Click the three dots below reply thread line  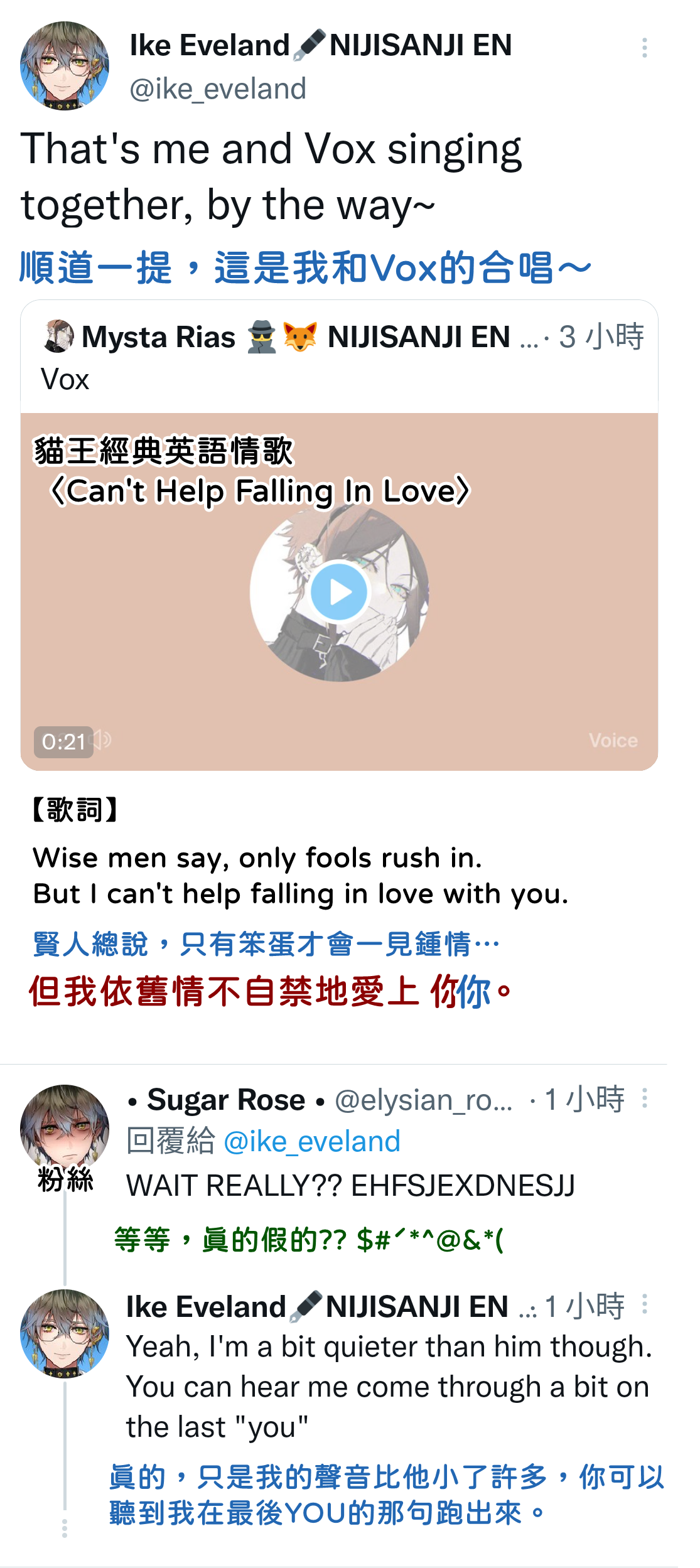[65, 1528]
